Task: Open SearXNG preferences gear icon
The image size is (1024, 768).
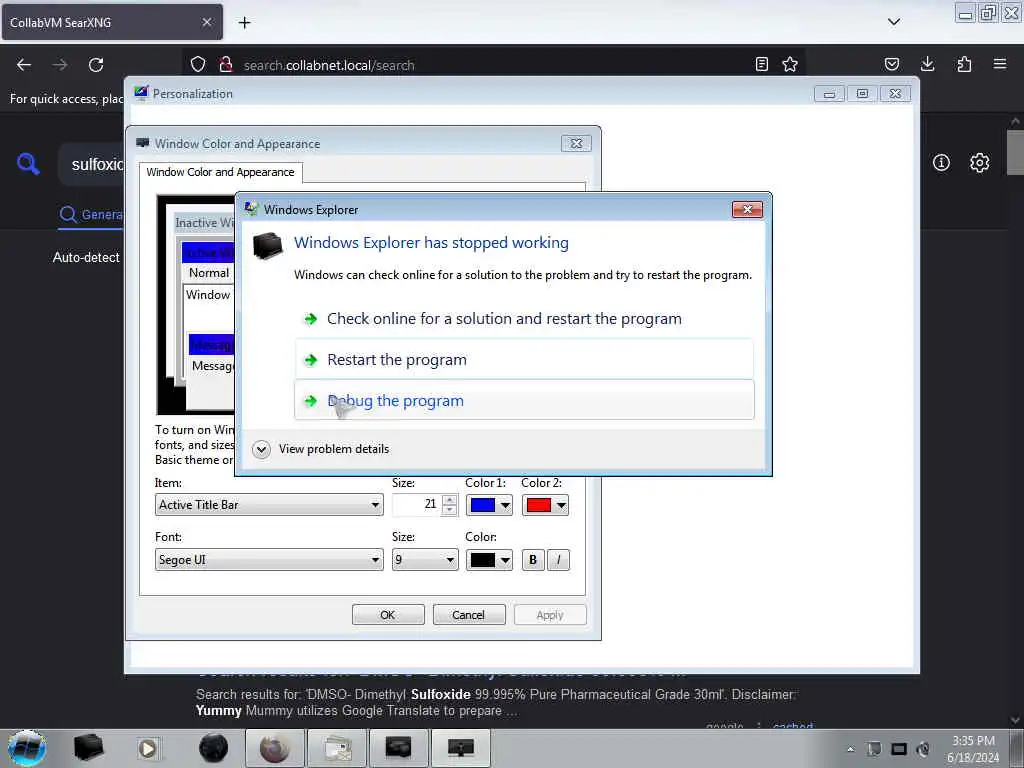Action: point(979,163)
